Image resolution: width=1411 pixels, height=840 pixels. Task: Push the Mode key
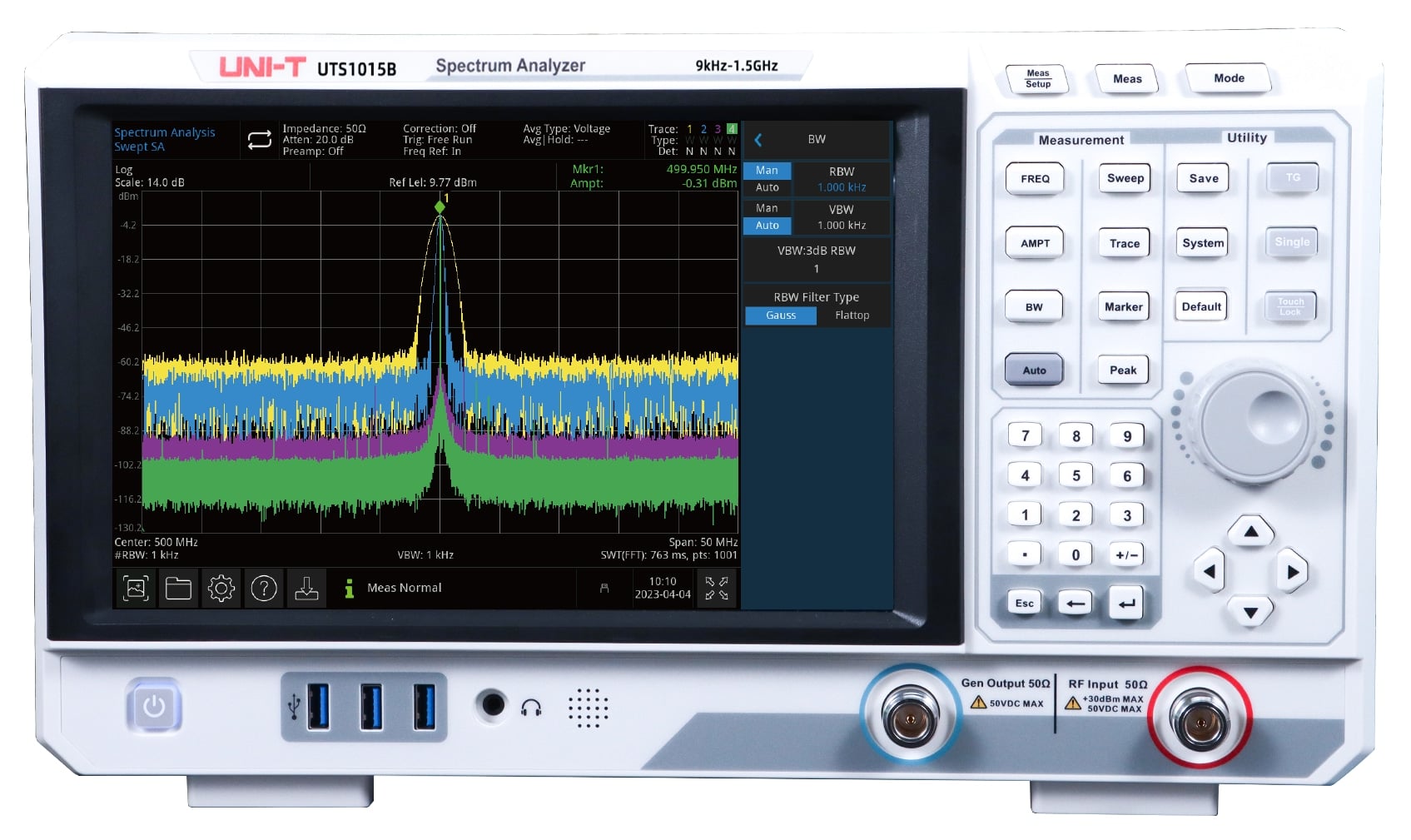point(1229,78)
